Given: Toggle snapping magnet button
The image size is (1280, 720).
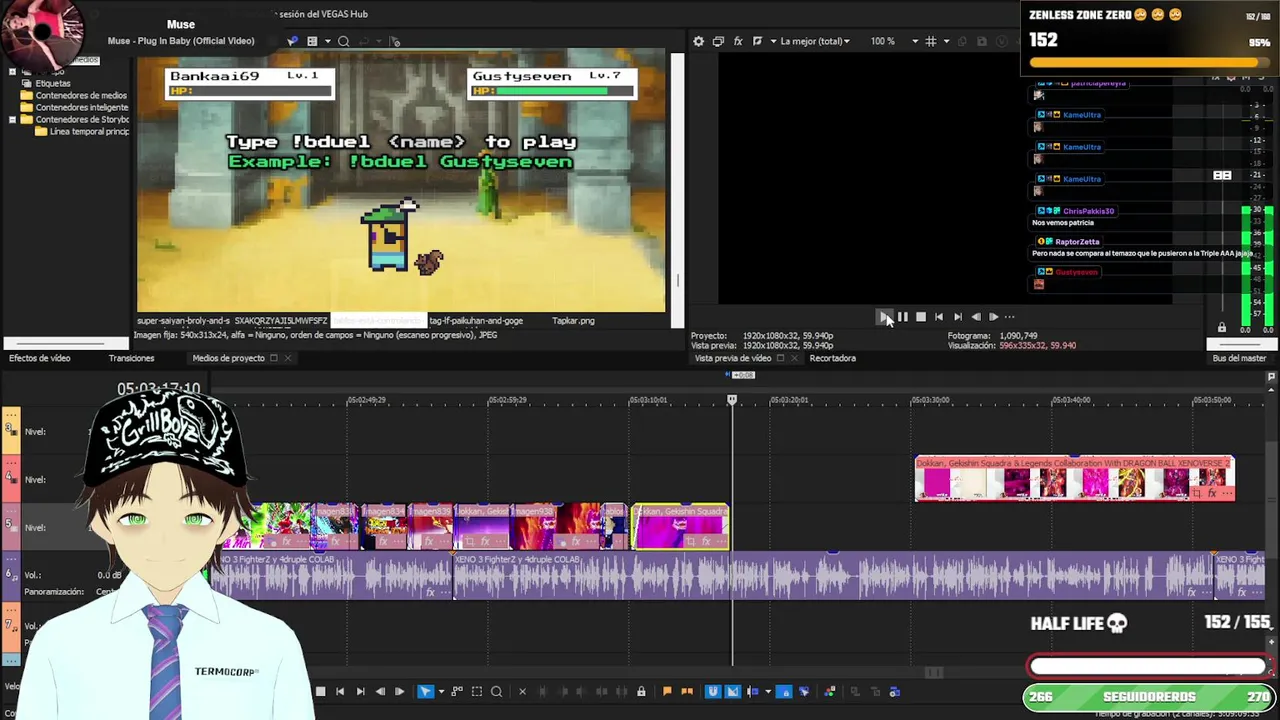Looking at the screenshot, I should coord(712,691).
